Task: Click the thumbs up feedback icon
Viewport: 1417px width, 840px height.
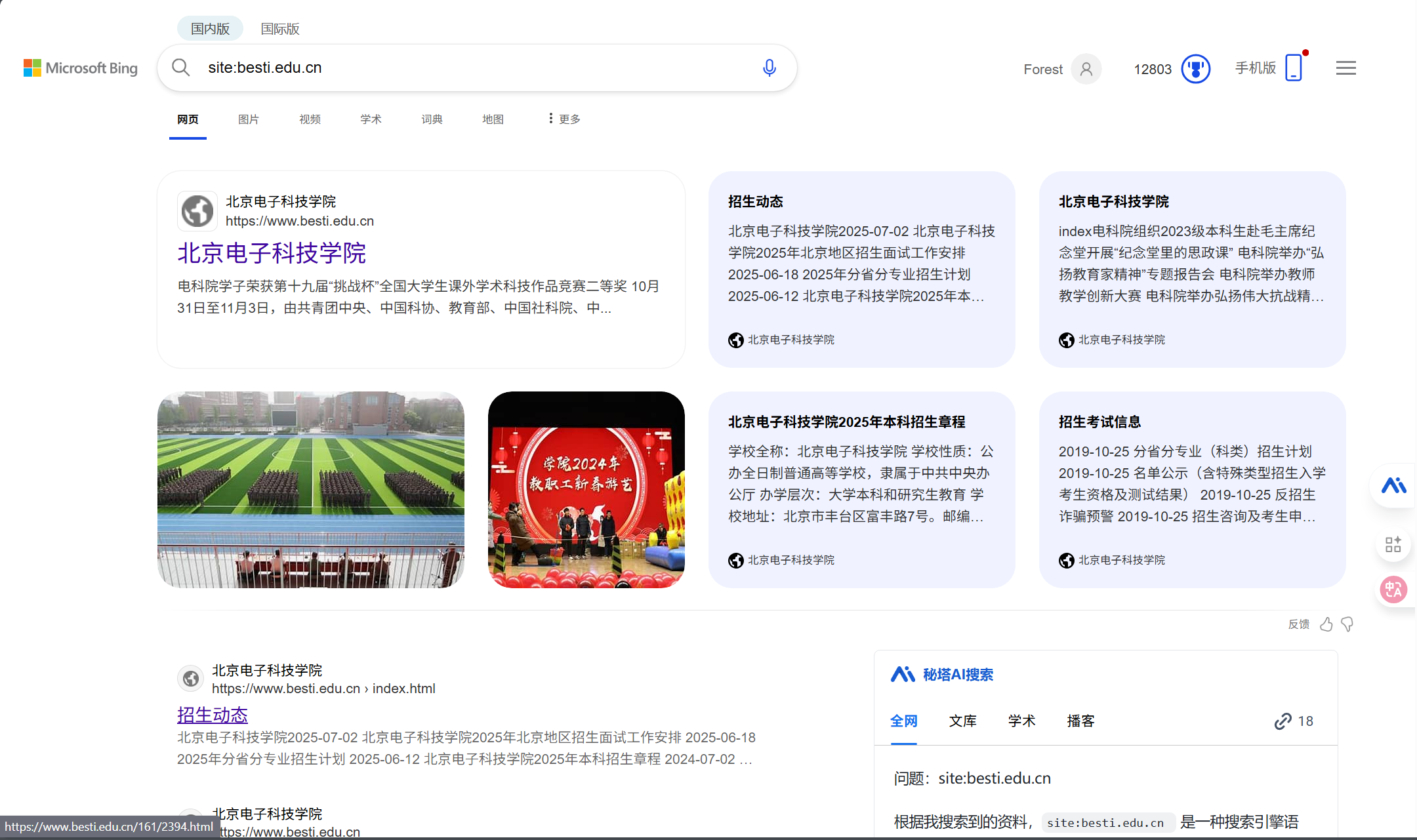Action: [x=1326, y=624]
